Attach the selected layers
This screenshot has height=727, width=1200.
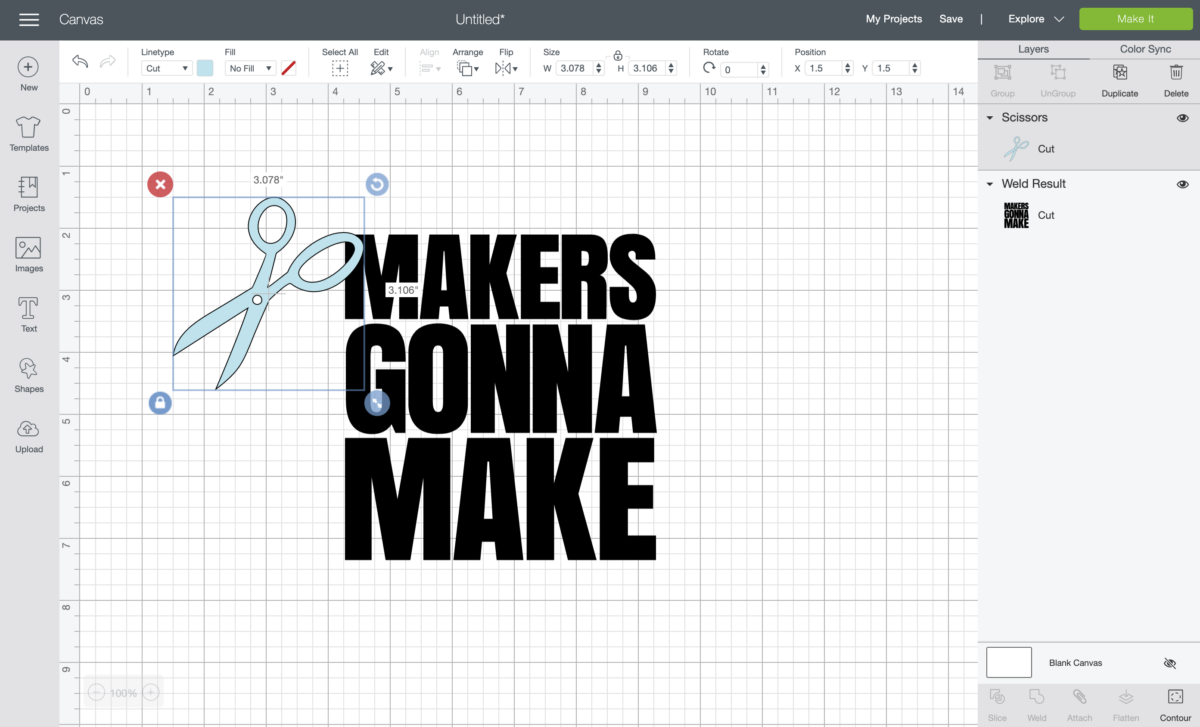pos(1079,702)
